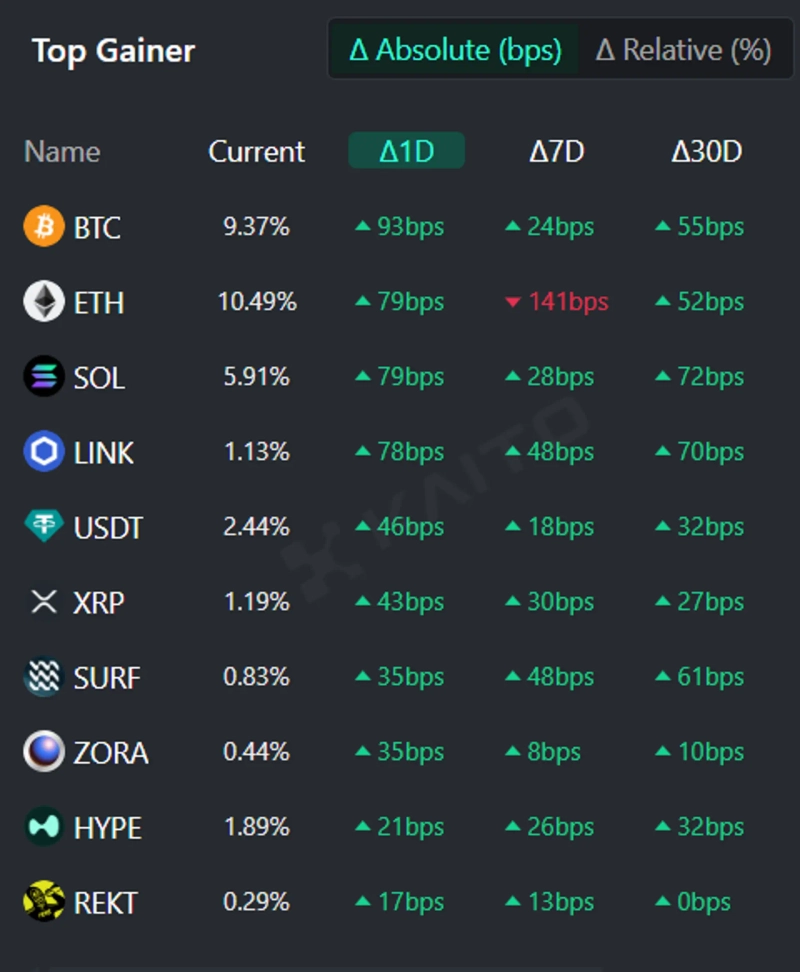Click ETH's red 141bps 7D change

(557, 302)
